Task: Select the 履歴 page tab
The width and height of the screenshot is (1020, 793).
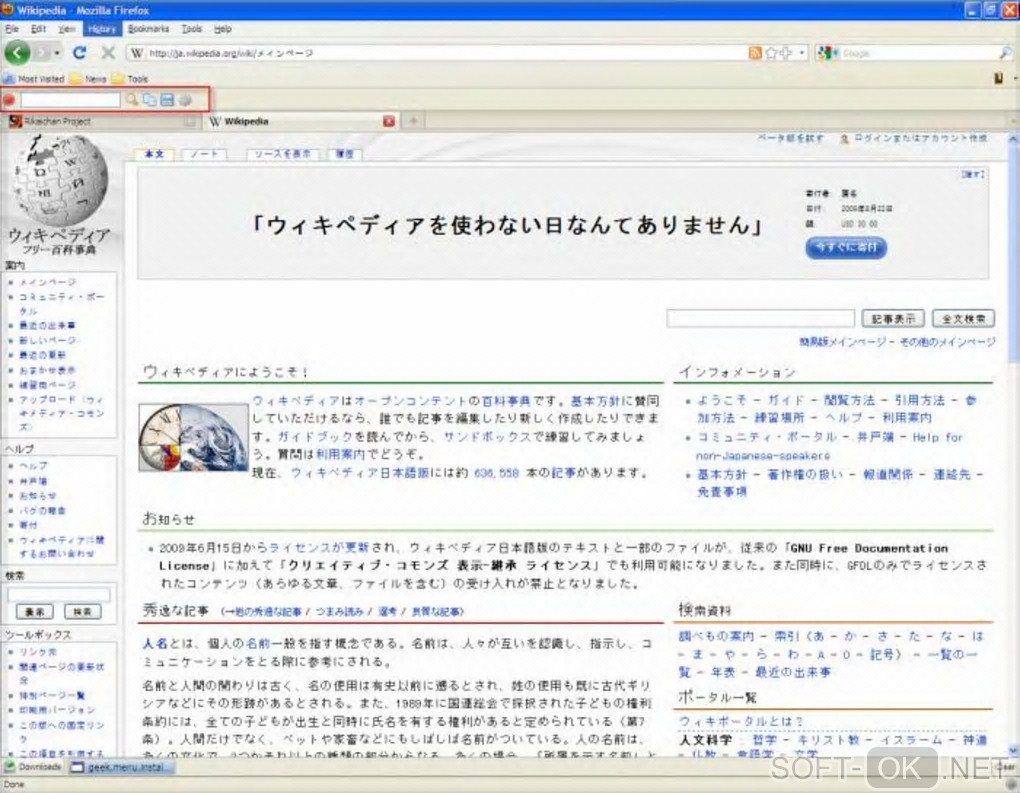Action: point(345,154)
